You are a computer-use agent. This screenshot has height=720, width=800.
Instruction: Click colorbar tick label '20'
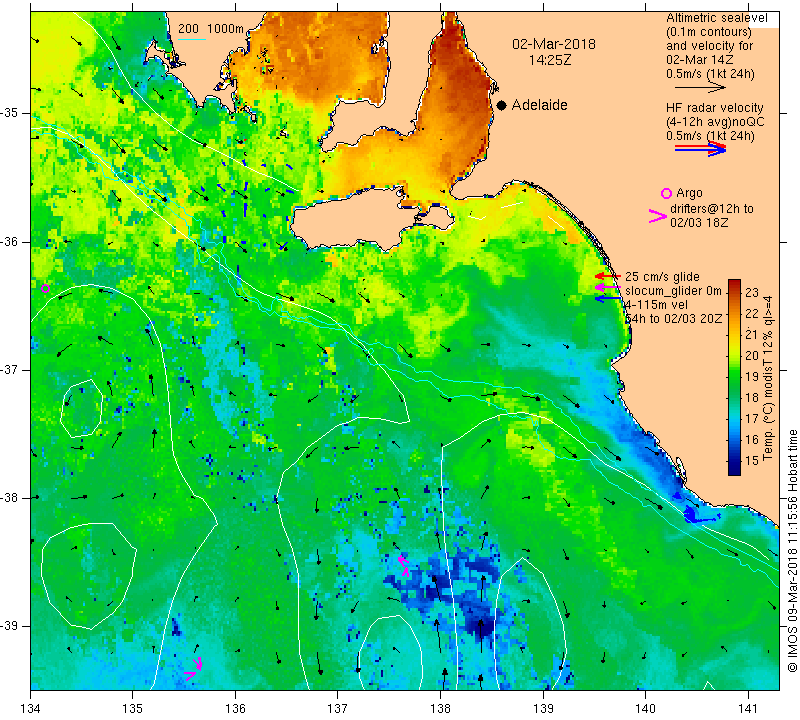pyautogui.click(x=752, y=356)
